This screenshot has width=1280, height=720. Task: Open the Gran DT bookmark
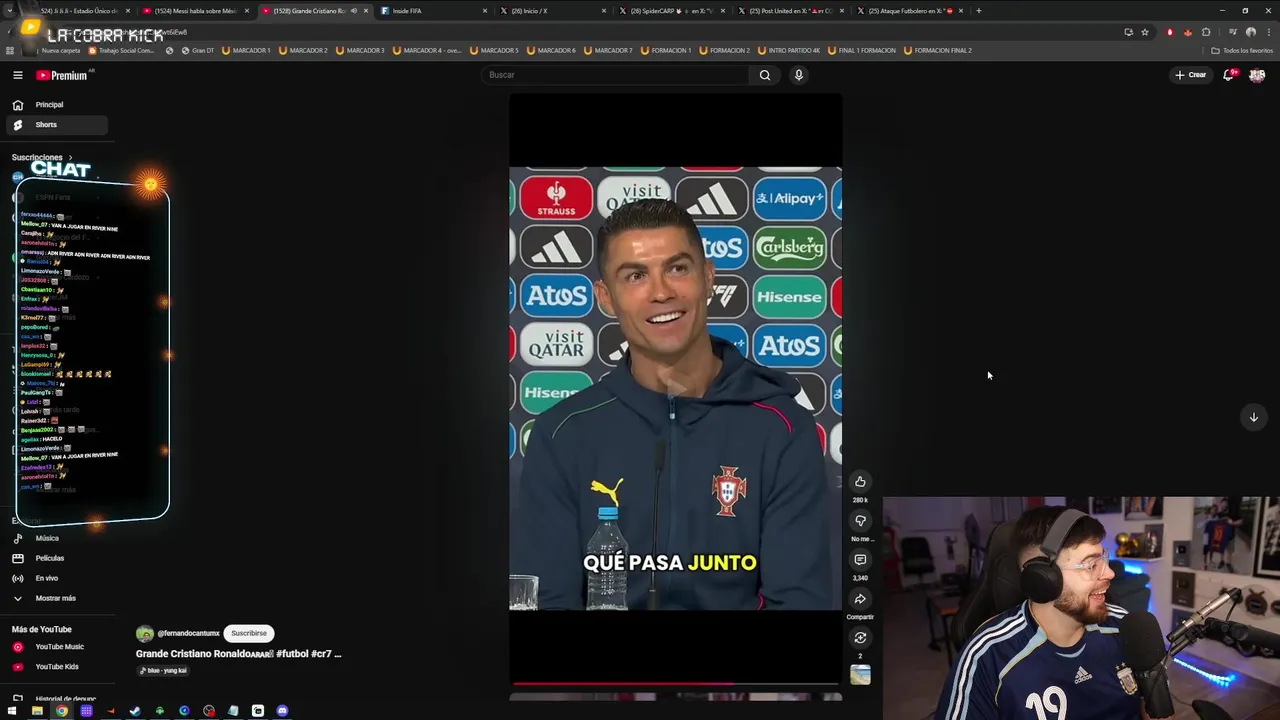(x=198, y=50)
